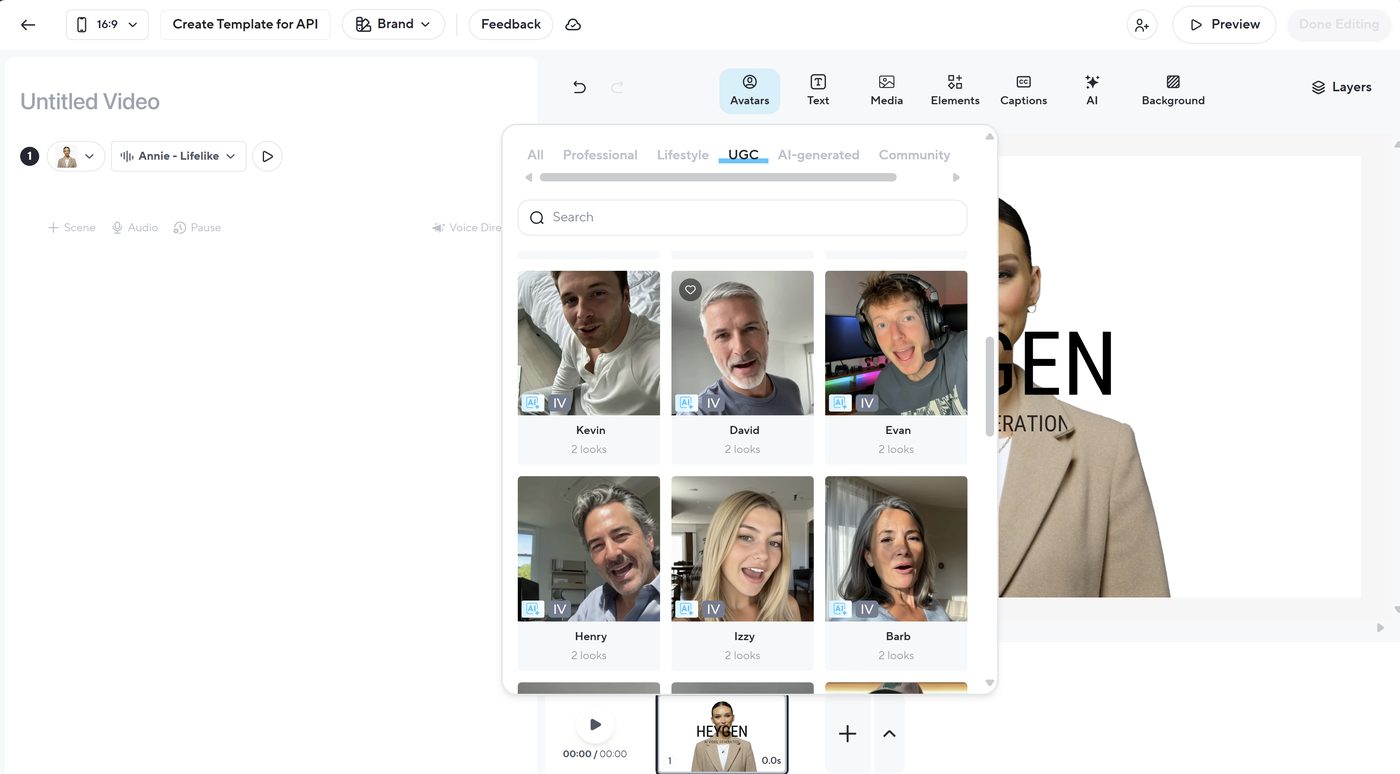Click the Create Template for API button

[x=244, y=23]
